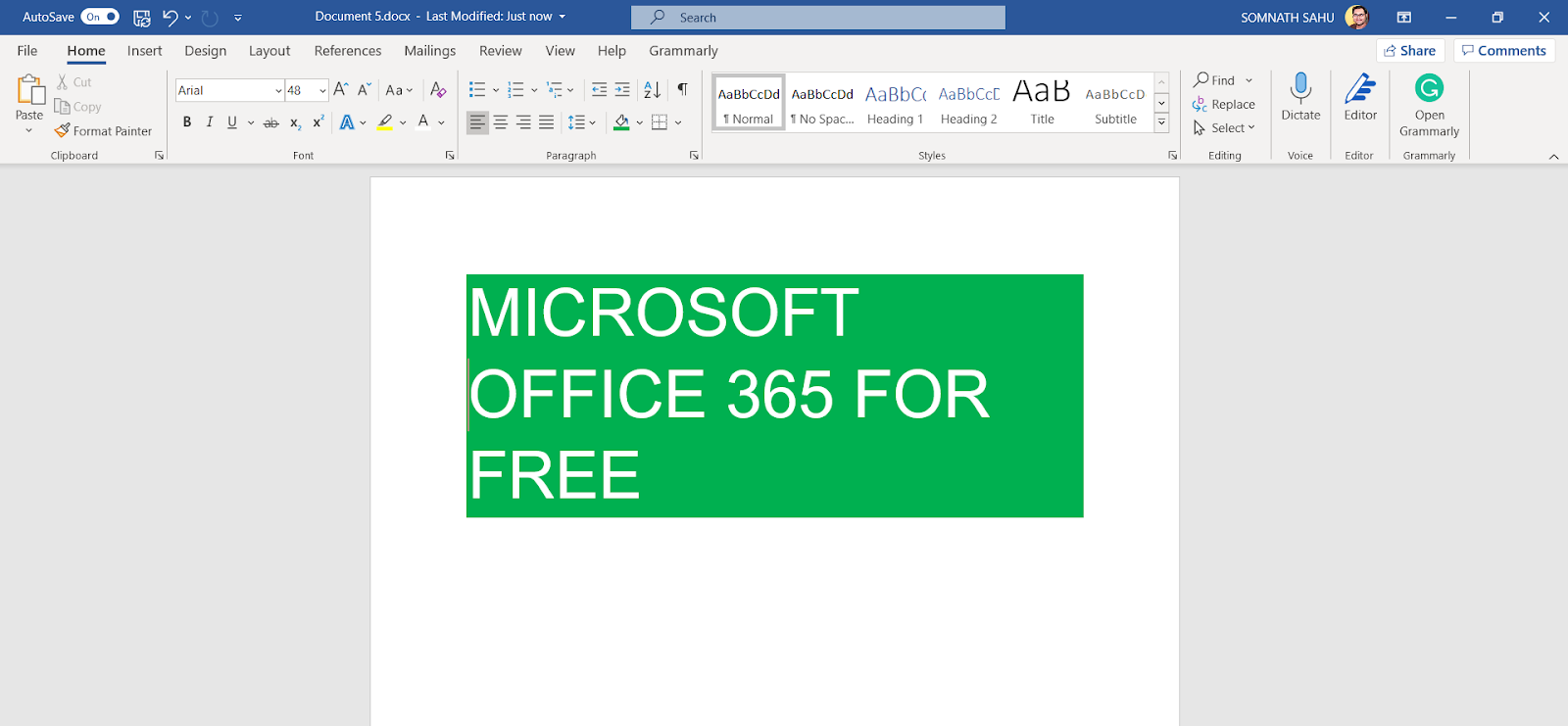Click the SOMNATH SAHU account picture
This screenshot has width=1568, height=726.
1357,18
